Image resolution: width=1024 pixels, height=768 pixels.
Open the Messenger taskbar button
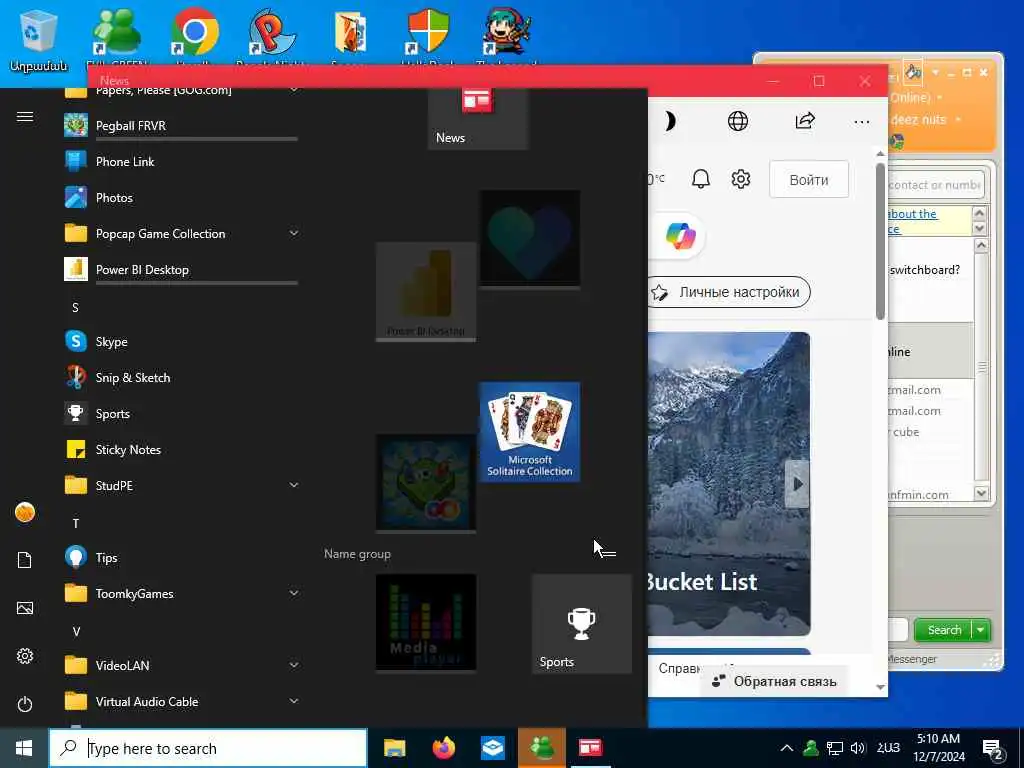(x=541, y=748)
